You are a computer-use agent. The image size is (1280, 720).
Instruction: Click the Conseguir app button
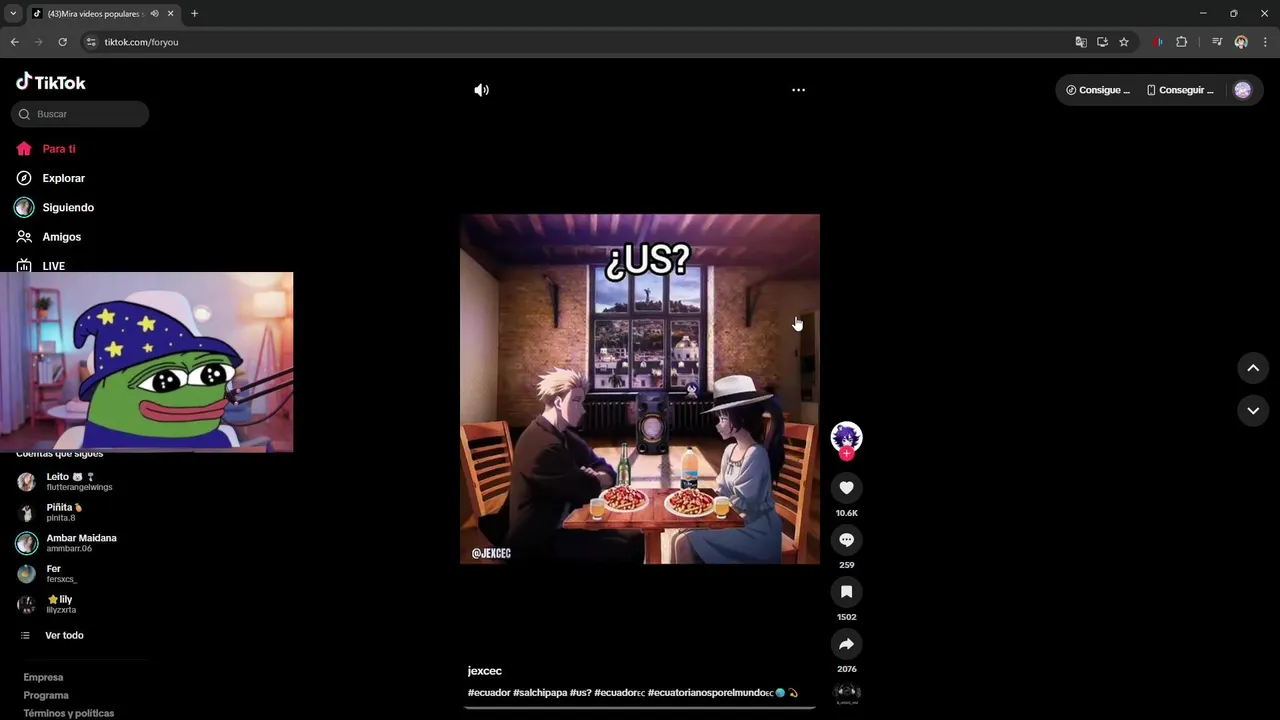(1180, 90)
